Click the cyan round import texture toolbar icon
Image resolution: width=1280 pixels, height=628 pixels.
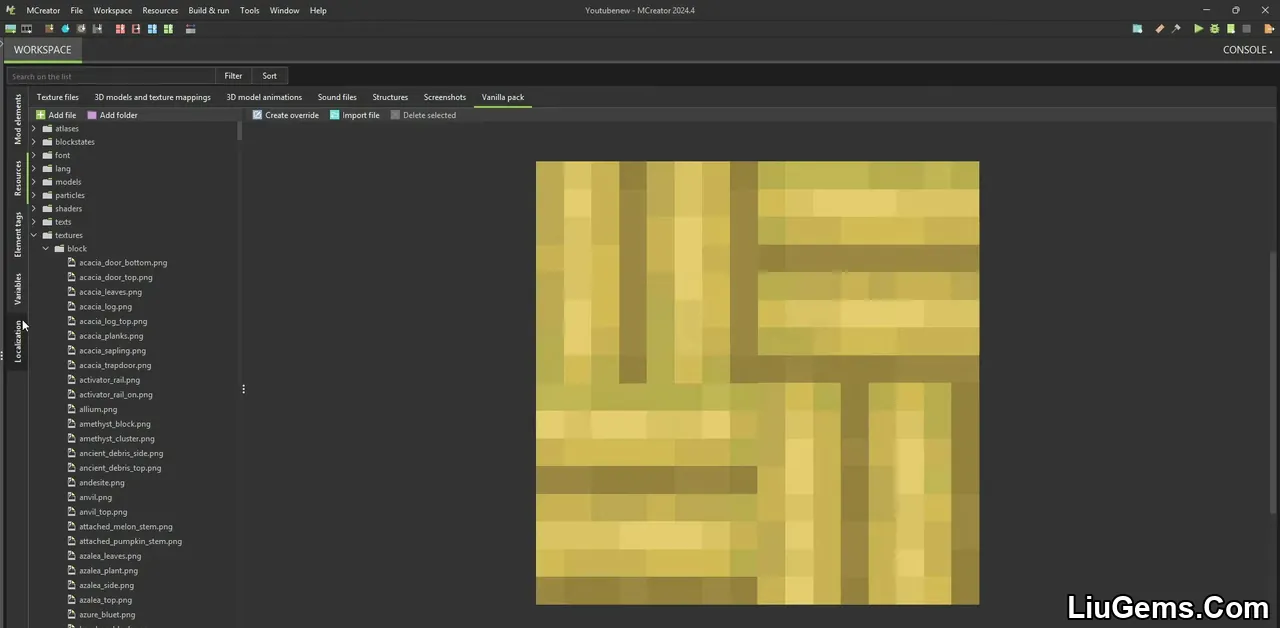click(66, 29)
